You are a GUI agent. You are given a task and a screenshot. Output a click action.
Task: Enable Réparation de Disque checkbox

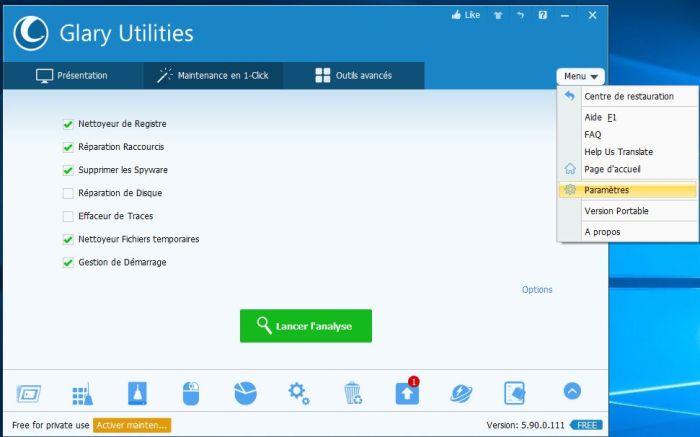pos(68,193)
